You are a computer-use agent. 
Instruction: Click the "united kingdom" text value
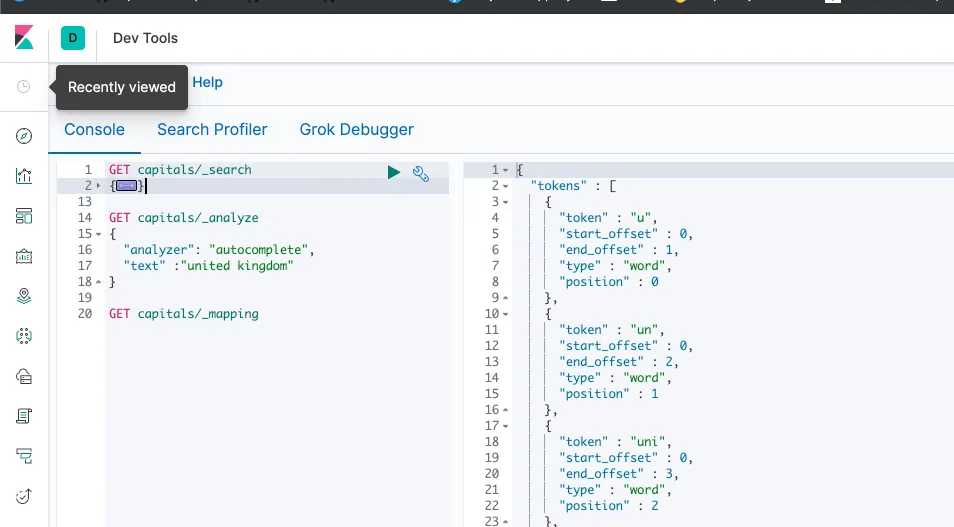tap(237, 266)
